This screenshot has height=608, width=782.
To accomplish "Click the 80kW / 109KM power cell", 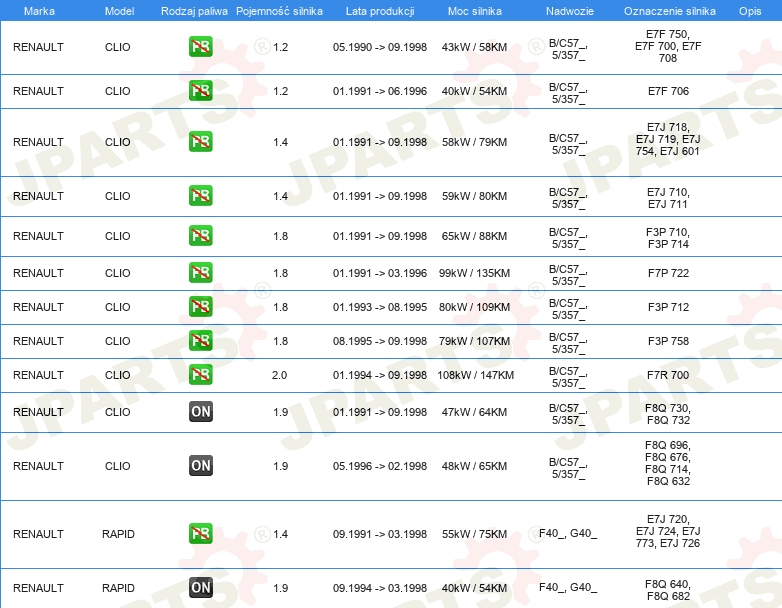I will pyautogui.click(x=474, y=307).
